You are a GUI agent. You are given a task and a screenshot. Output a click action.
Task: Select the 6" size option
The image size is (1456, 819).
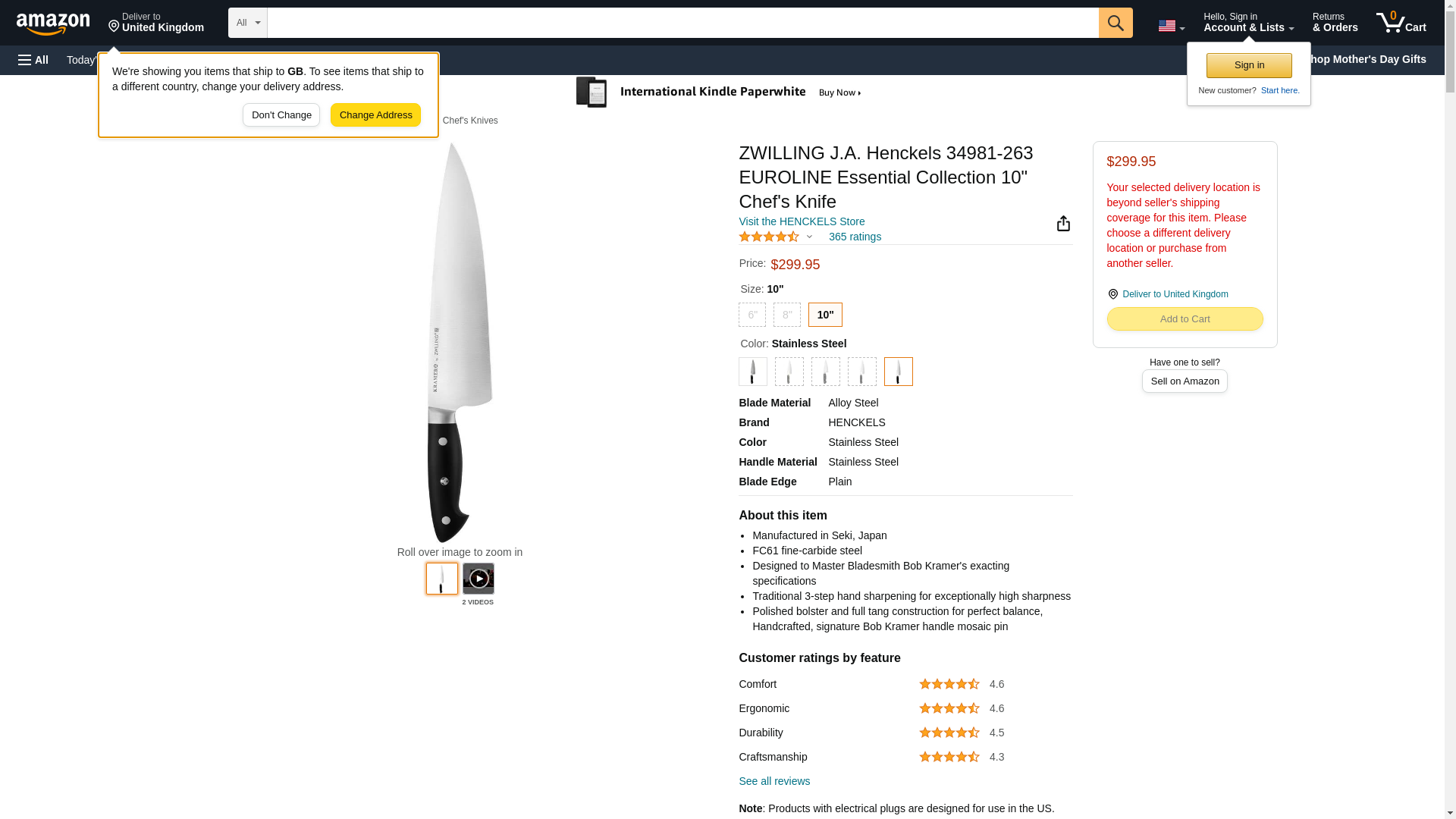tap(752, 315)
